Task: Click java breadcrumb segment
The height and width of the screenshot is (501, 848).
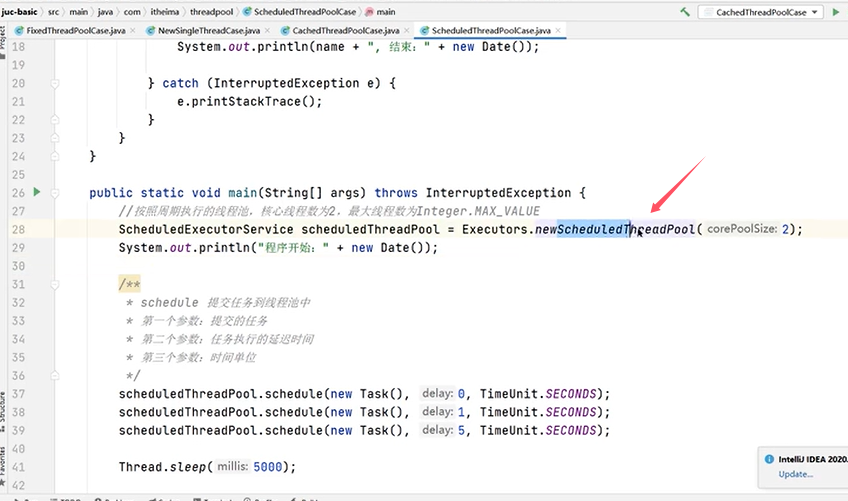Action: (105, 11)
